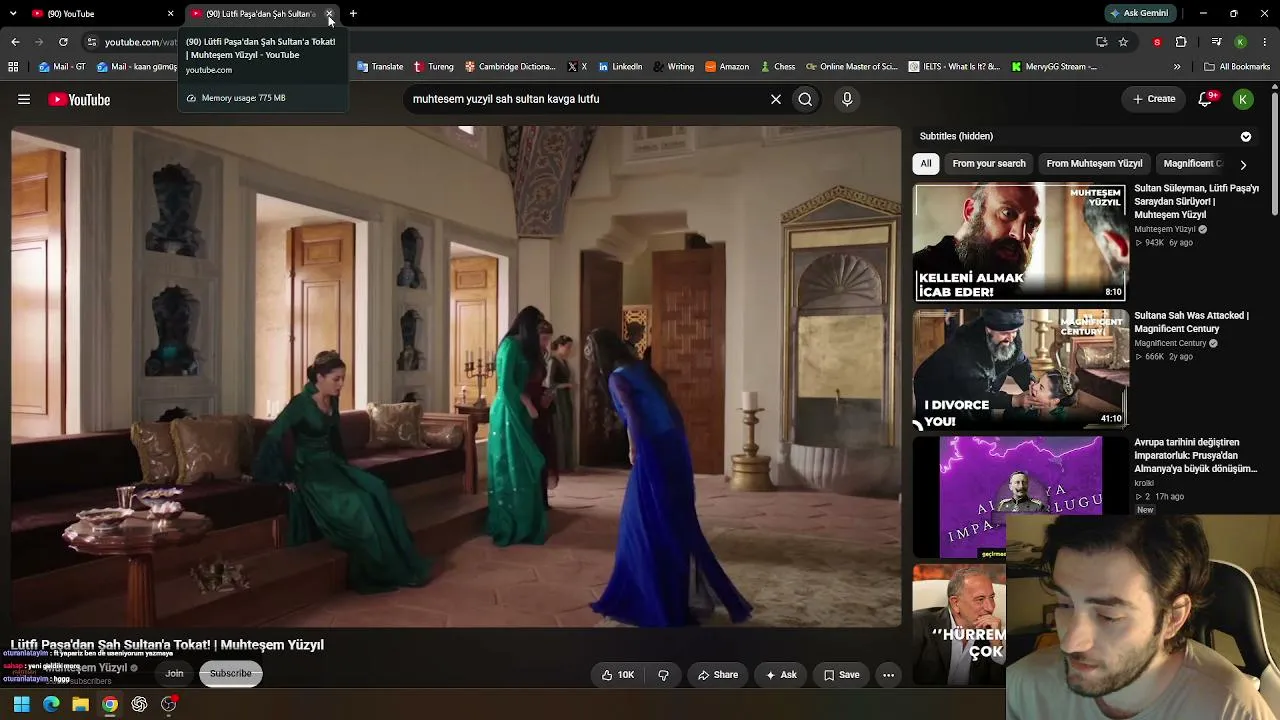Image resolution: width=1280 pixels, height=720 pixels.
Task: Open Avrupa tarihini değiştiren imparatorluk video title
Action: (x=1196, y=455)
